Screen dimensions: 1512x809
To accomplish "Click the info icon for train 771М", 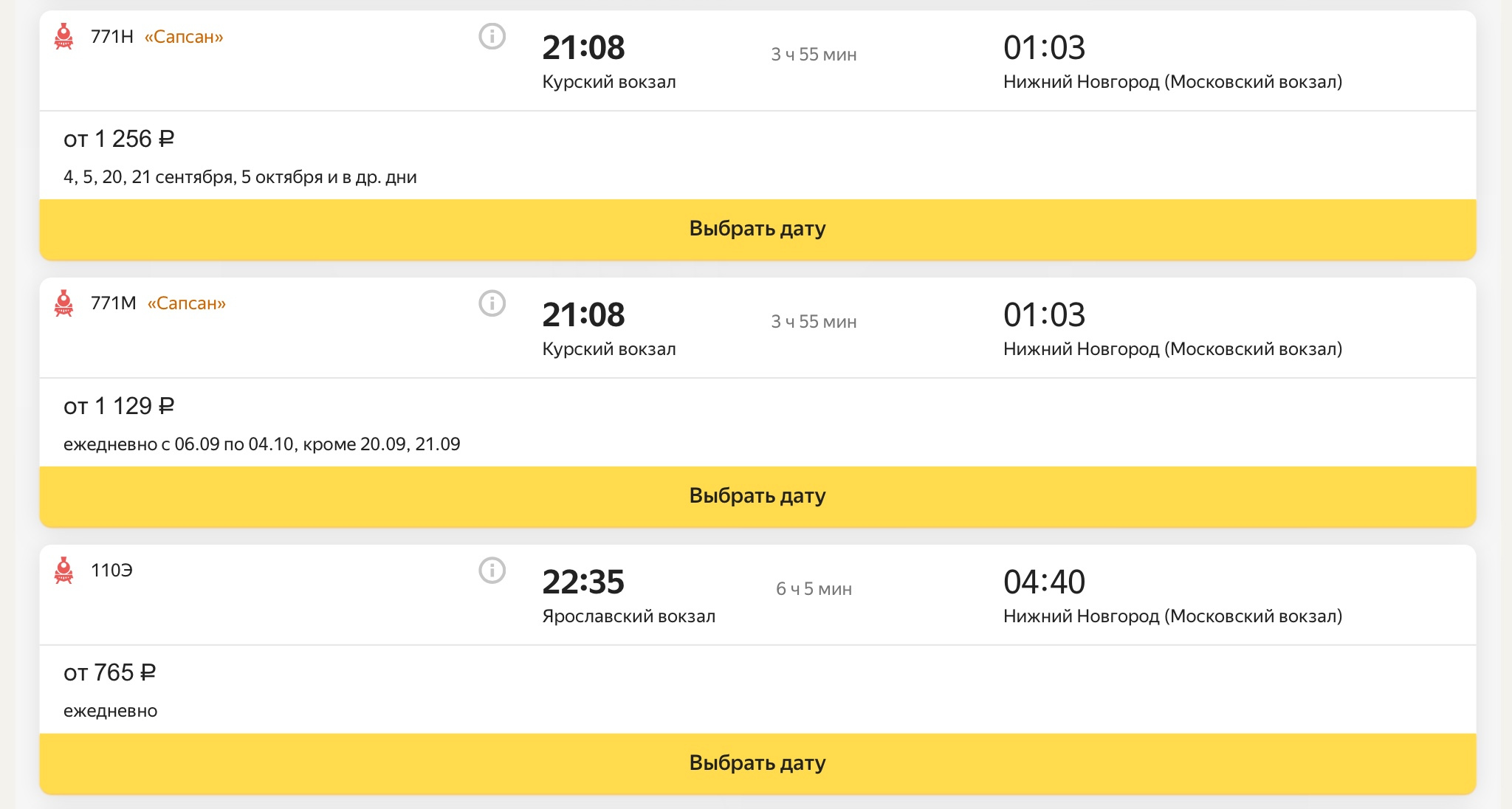I will (492, 303).
